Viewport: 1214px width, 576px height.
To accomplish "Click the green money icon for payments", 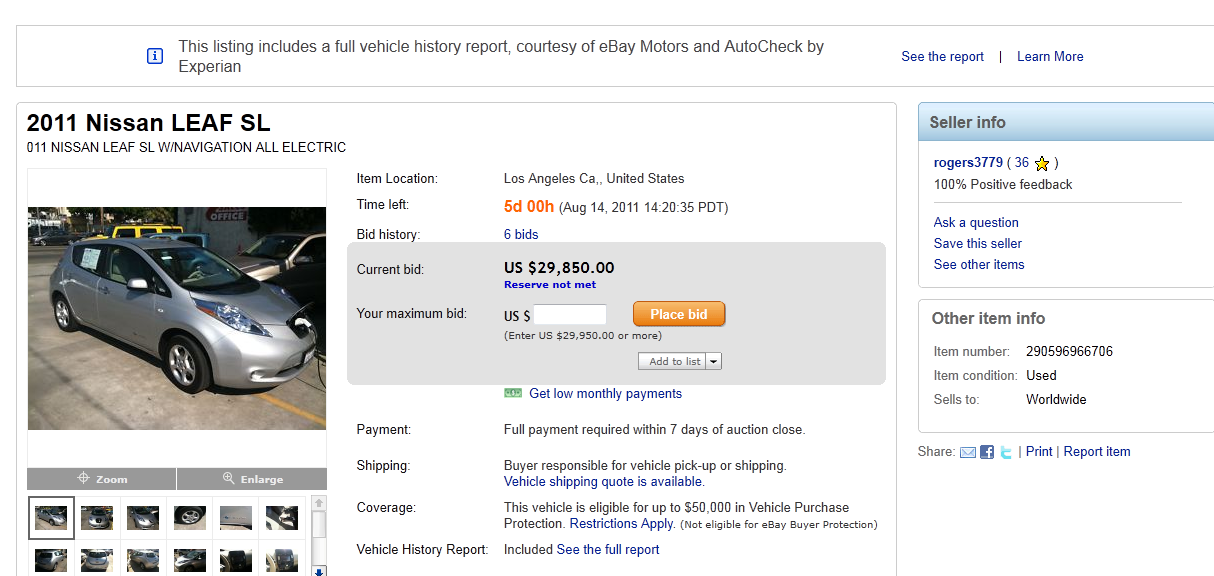I will click(513, 394).
